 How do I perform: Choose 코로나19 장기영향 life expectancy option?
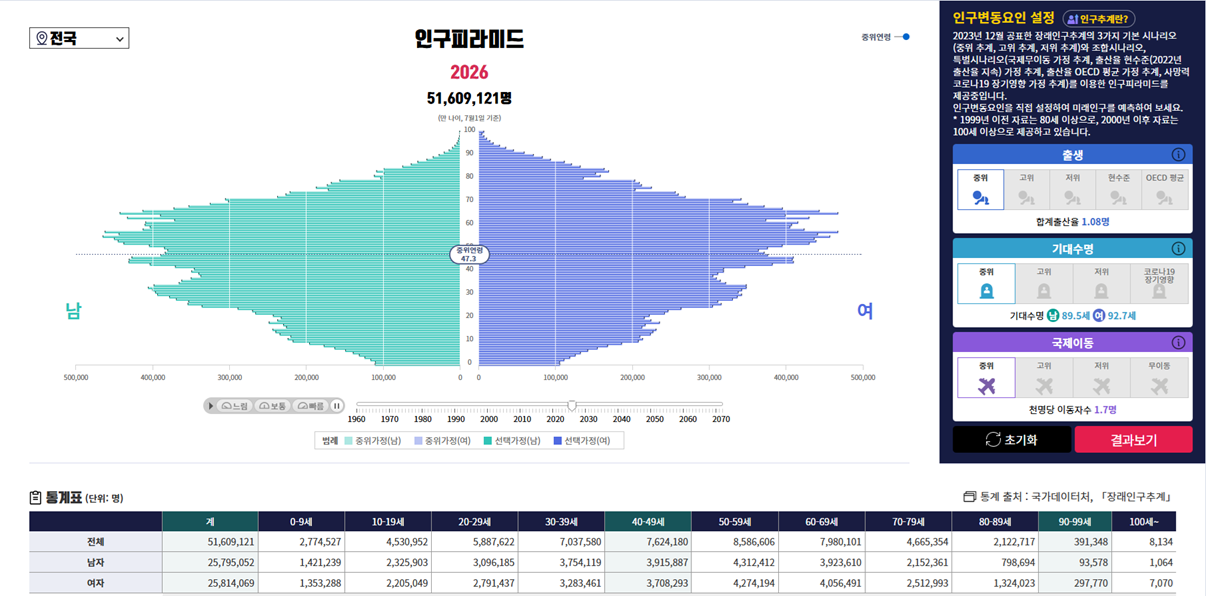tap(1159, 283)
